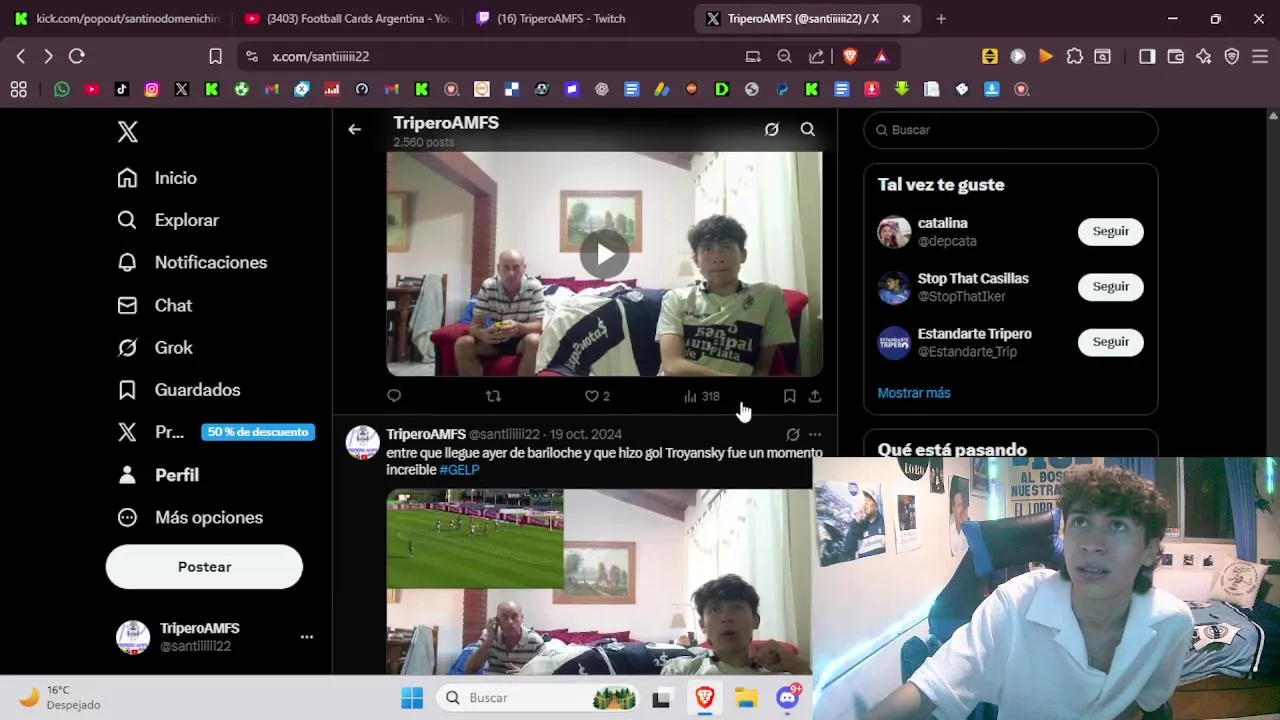
Task: Click the 50 % de descuento badge
Action: [258, 432]
